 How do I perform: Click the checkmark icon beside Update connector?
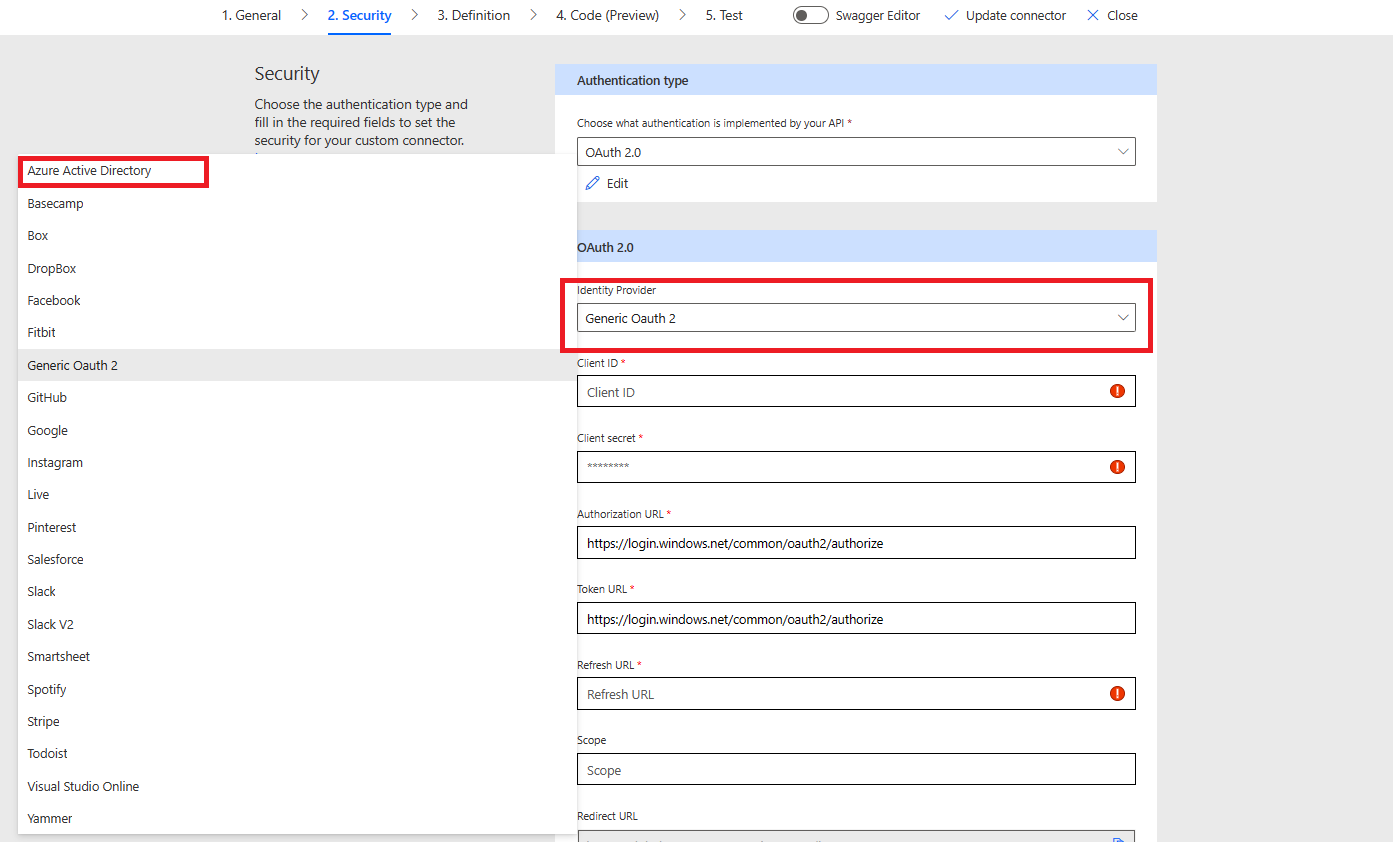pyautogui.click(x=949, y=15)
